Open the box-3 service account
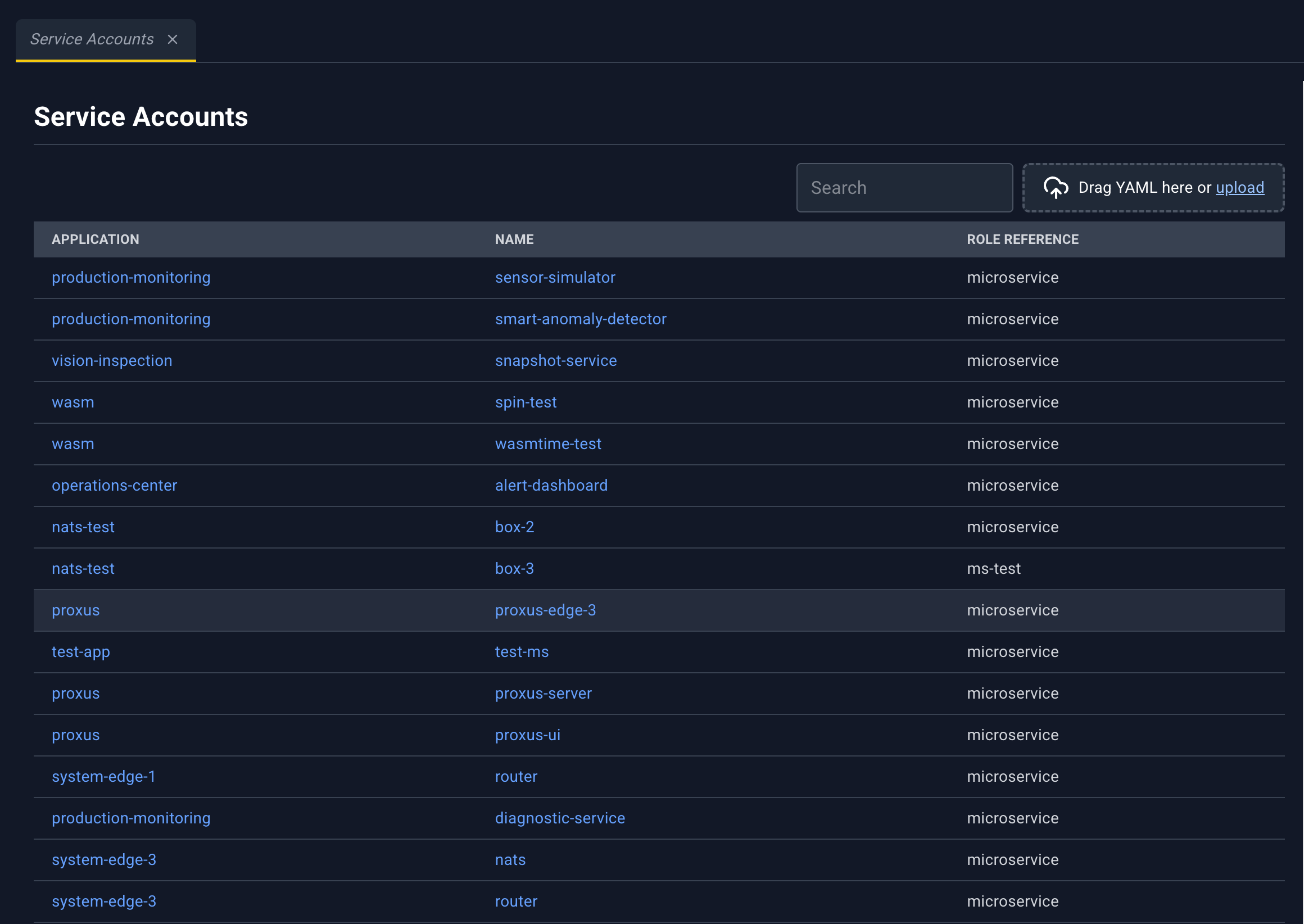The width and height of the screenshot is (1304, 924). click(x=514, y=568)
